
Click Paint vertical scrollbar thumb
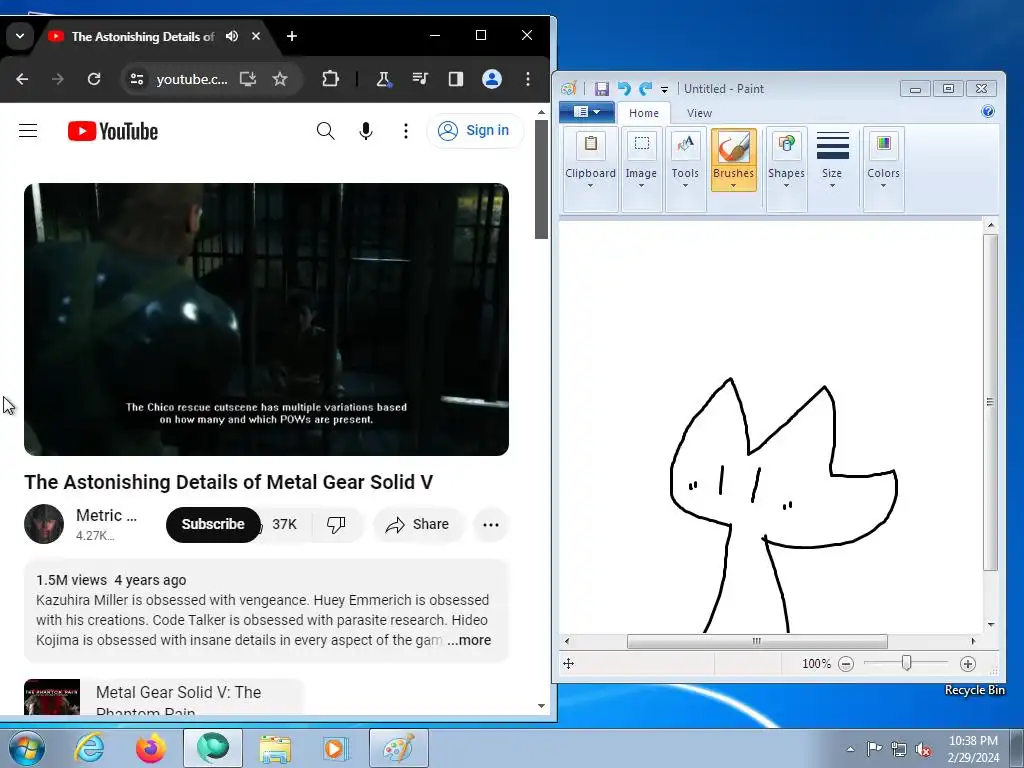coord(990,402)
